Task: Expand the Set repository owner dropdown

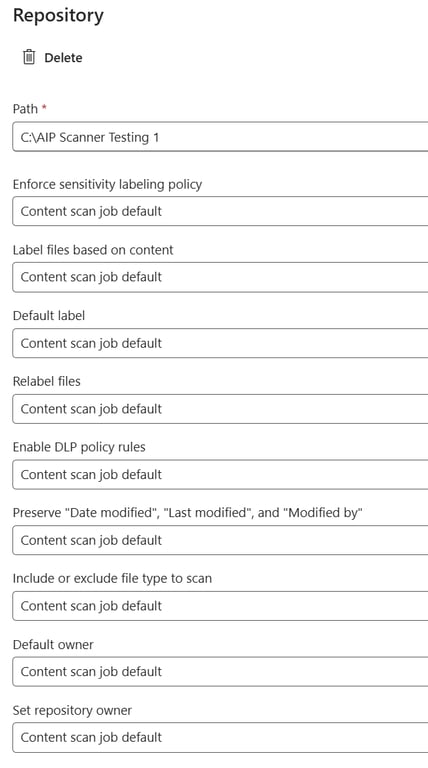Action: [220, 737]
